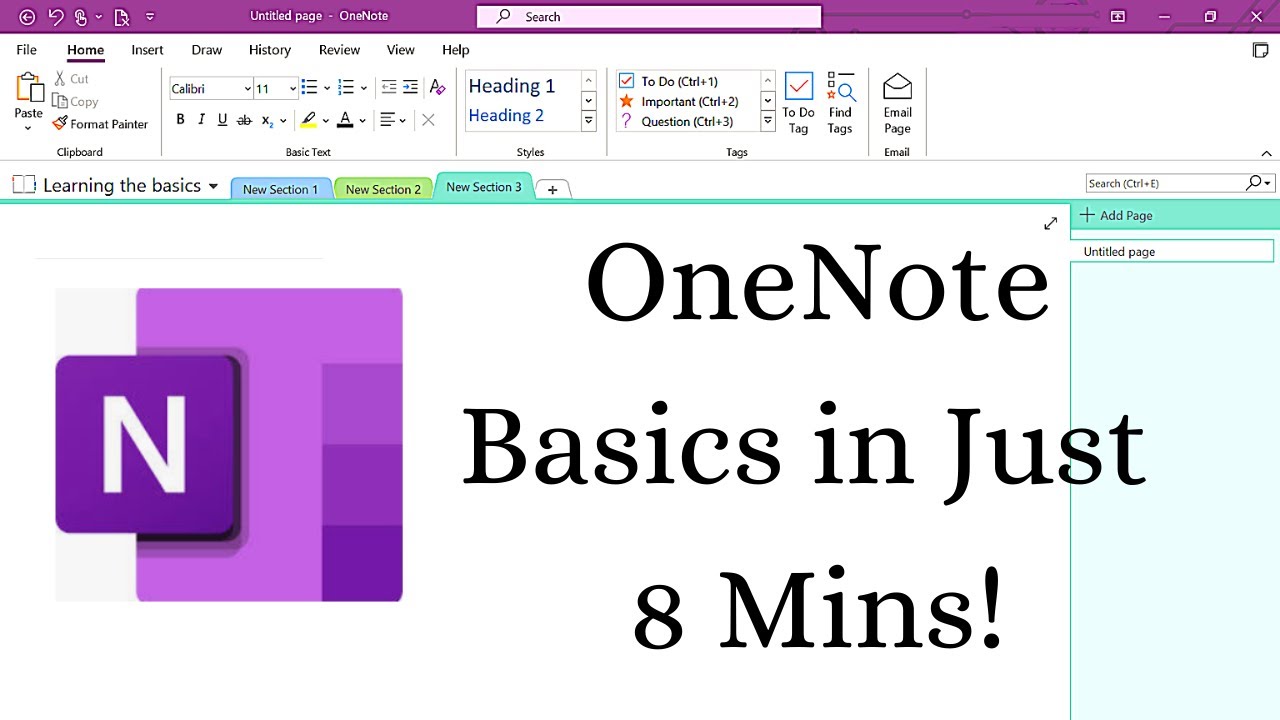This screenshot has height=720, width=1280.
Task: Apply a bulleted list
Action: pos(309,88)
